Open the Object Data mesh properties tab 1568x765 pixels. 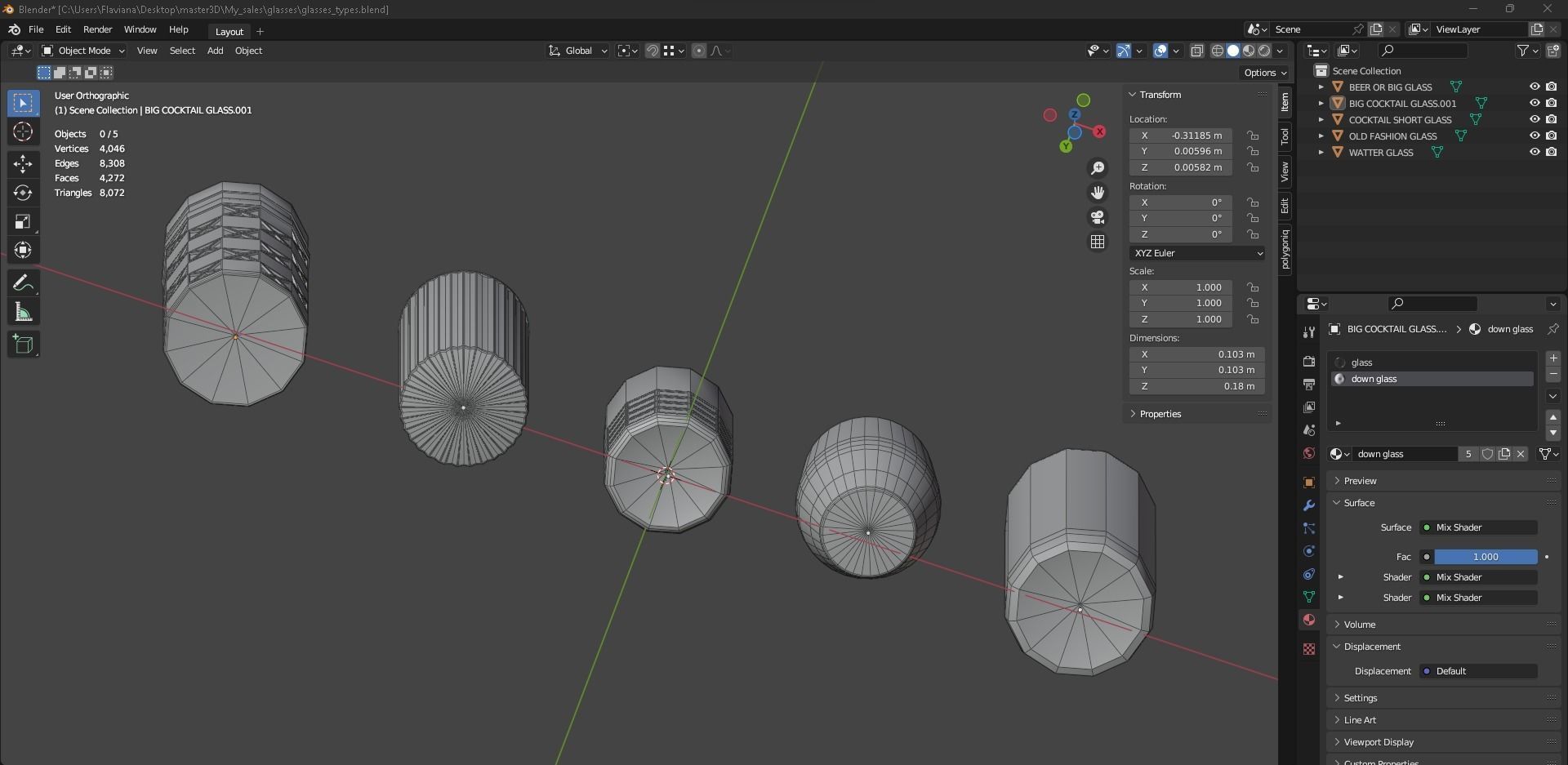tap(1309, 597)
